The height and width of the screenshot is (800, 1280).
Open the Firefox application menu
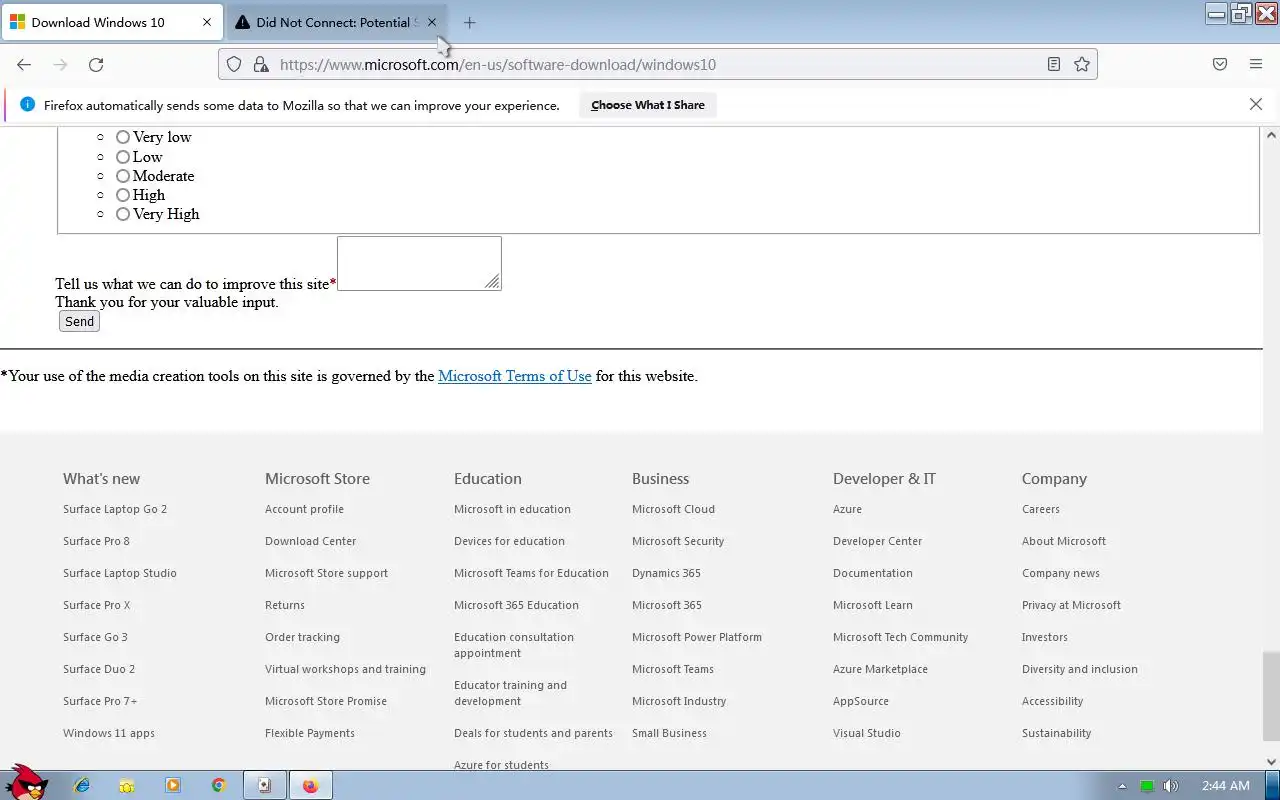tap(1256, 64)
